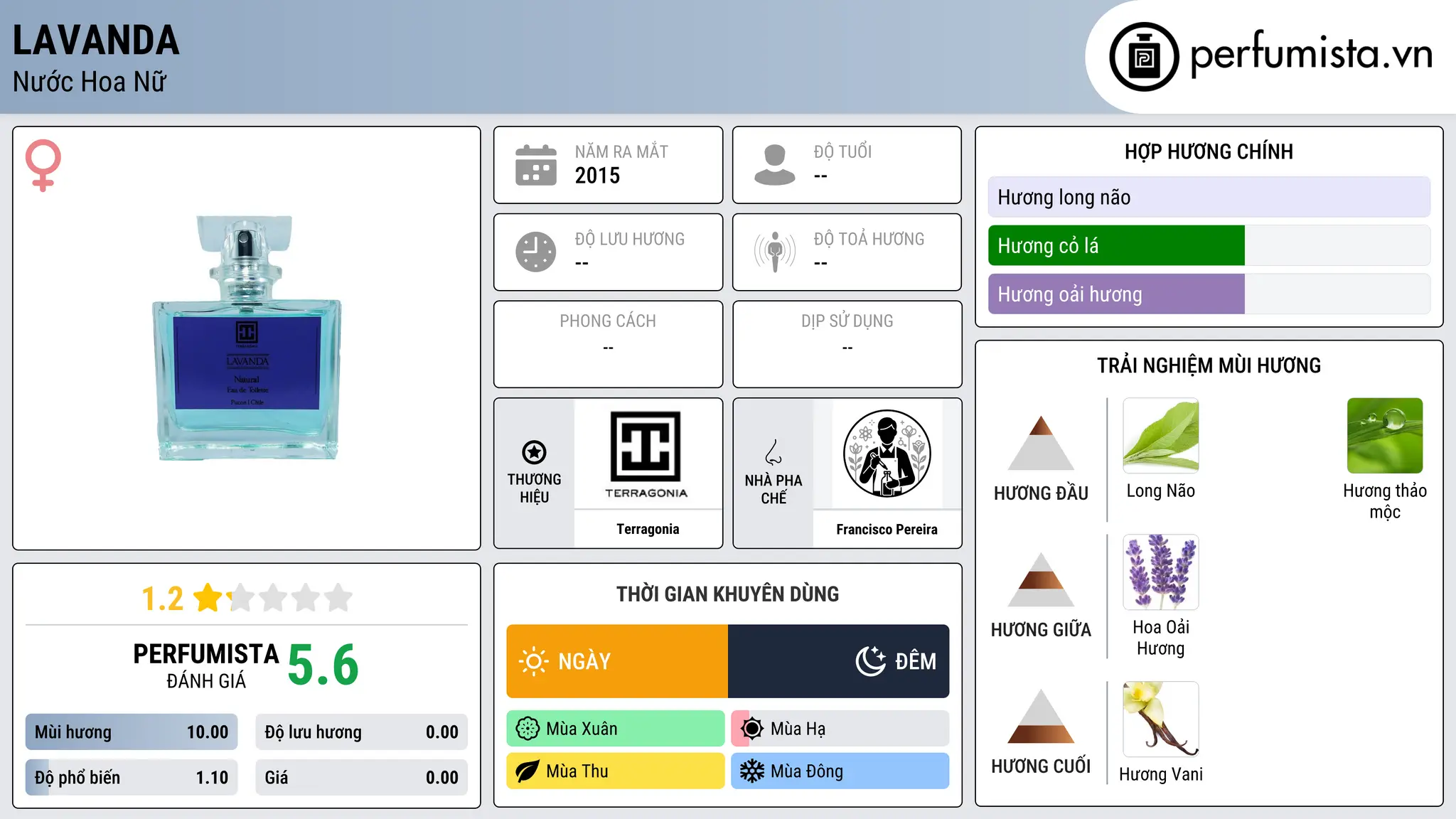Click the green 5.6 Perfumista score

(323, 665)
